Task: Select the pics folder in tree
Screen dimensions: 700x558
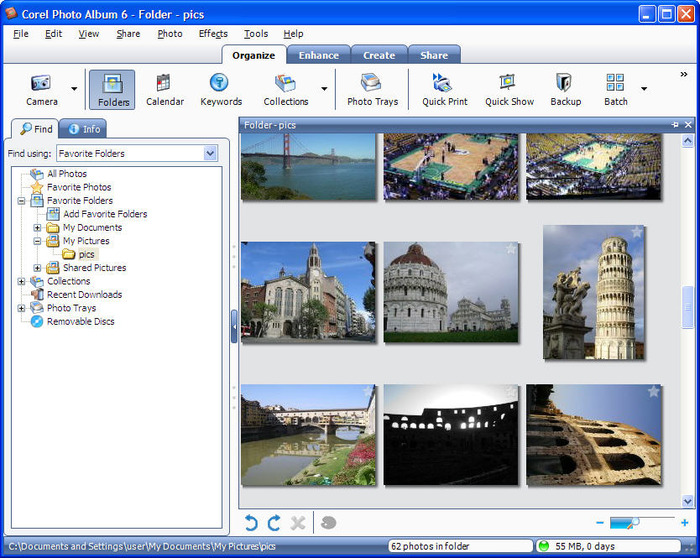Action: coord(86,254)
